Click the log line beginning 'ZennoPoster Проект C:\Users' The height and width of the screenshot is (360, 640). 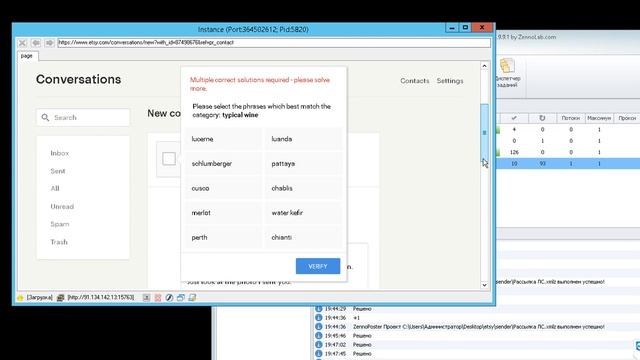coord(478,327)
